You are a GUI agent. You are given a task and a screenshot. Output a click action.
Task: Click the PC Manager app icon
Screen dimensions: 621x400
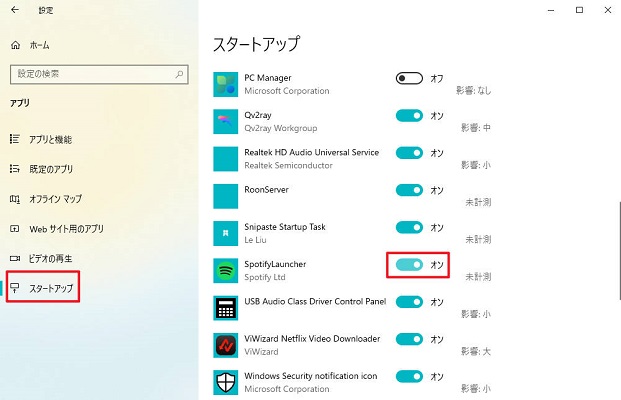point(225,84)
